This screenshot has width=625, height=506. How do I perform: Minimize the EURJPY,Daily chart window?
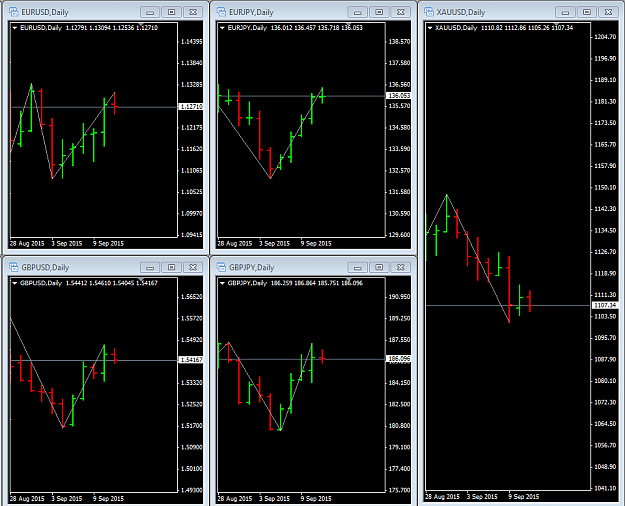[358, 12]
